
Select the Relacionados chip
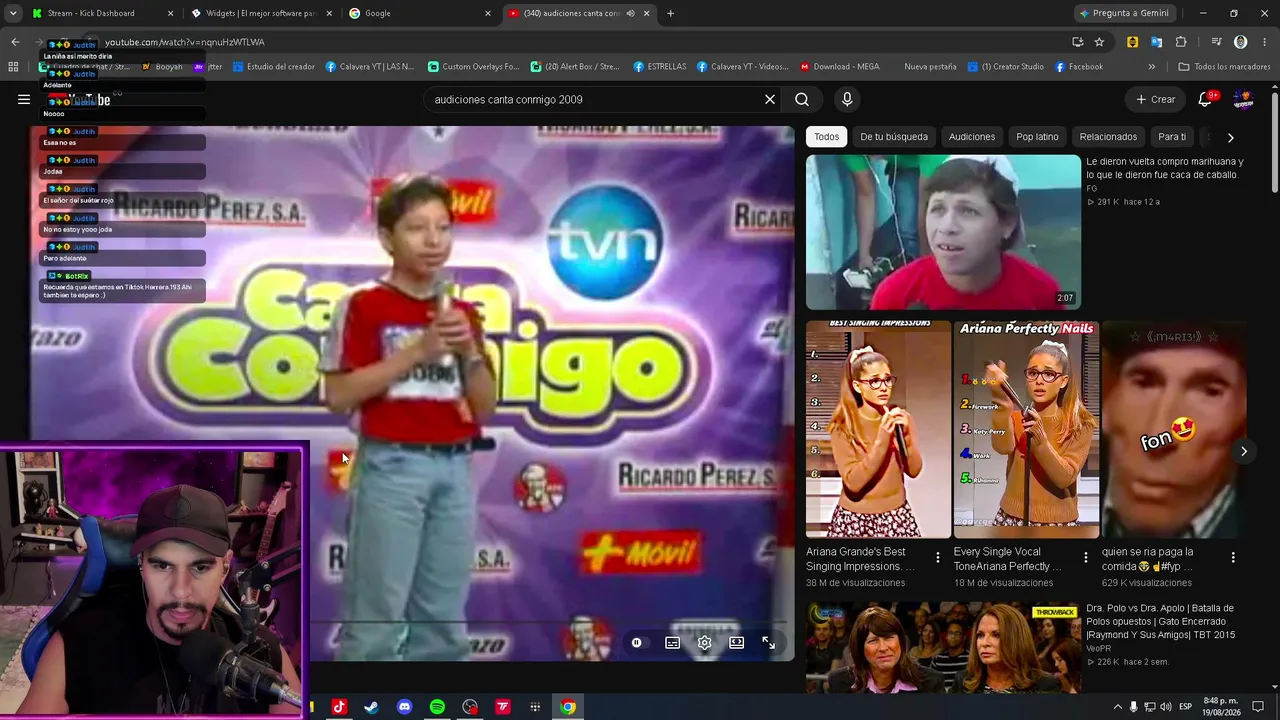coord(1108,137)
